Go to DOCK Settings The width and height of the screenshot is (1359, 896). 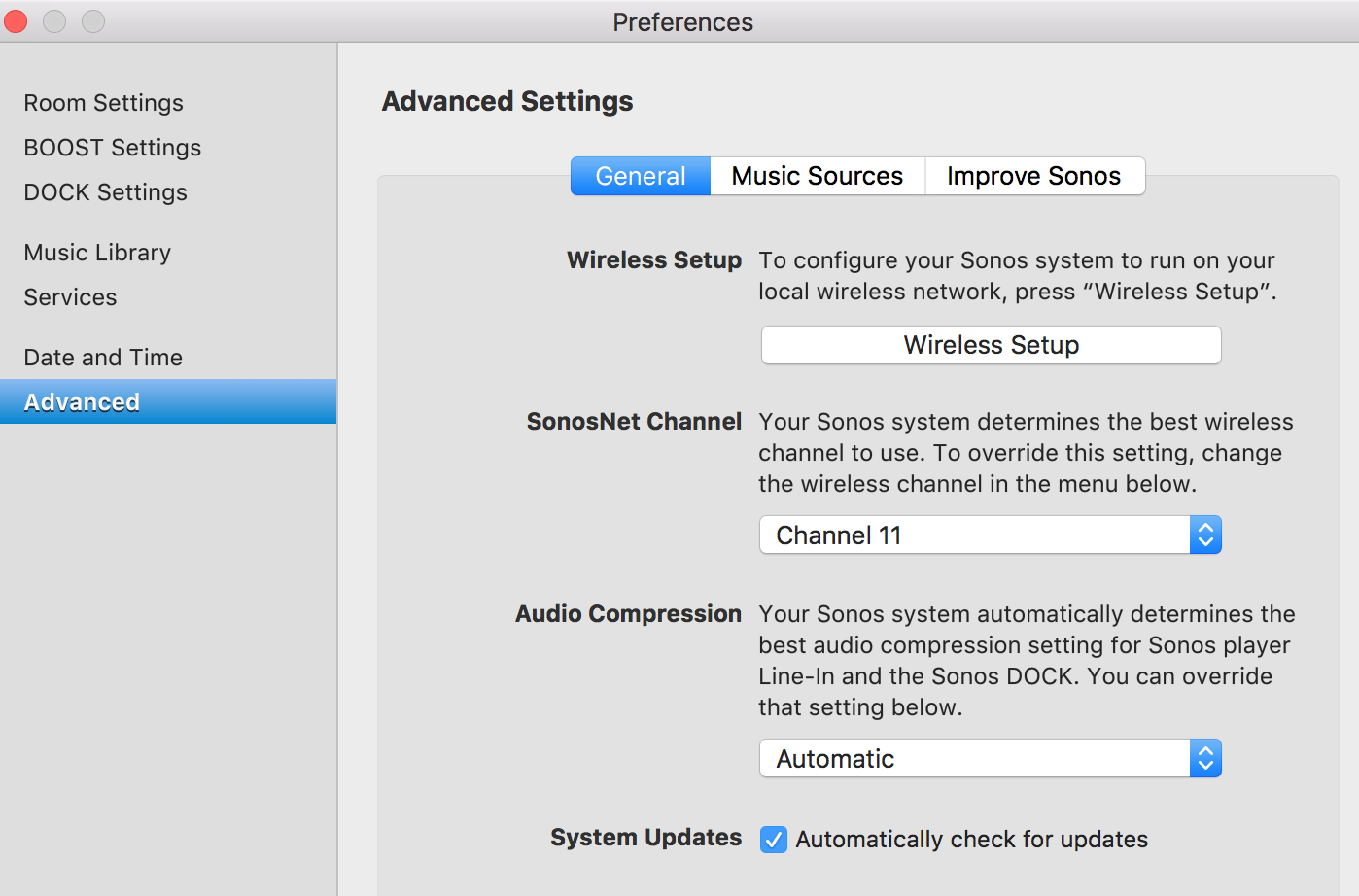click(105, 192)
